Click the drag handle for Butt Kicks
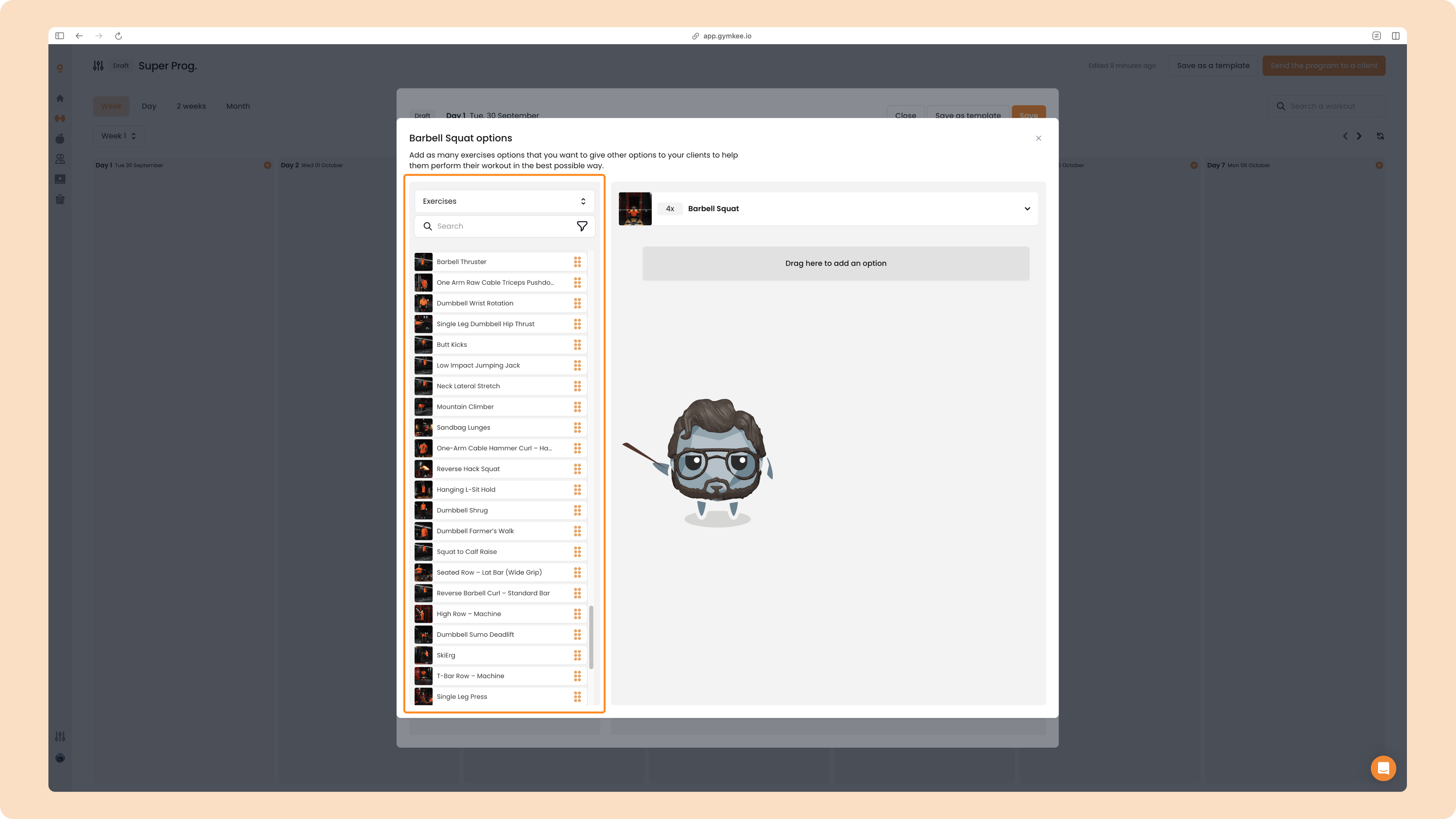The height and width of the screenshot is (819, 1456). pos(577,344)
